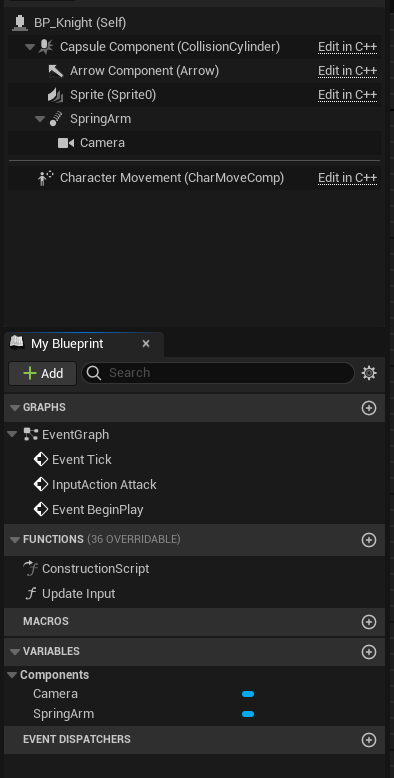394x778 pixels.
Task: Open My Blueprint settings gear
Action: point(369,373)
